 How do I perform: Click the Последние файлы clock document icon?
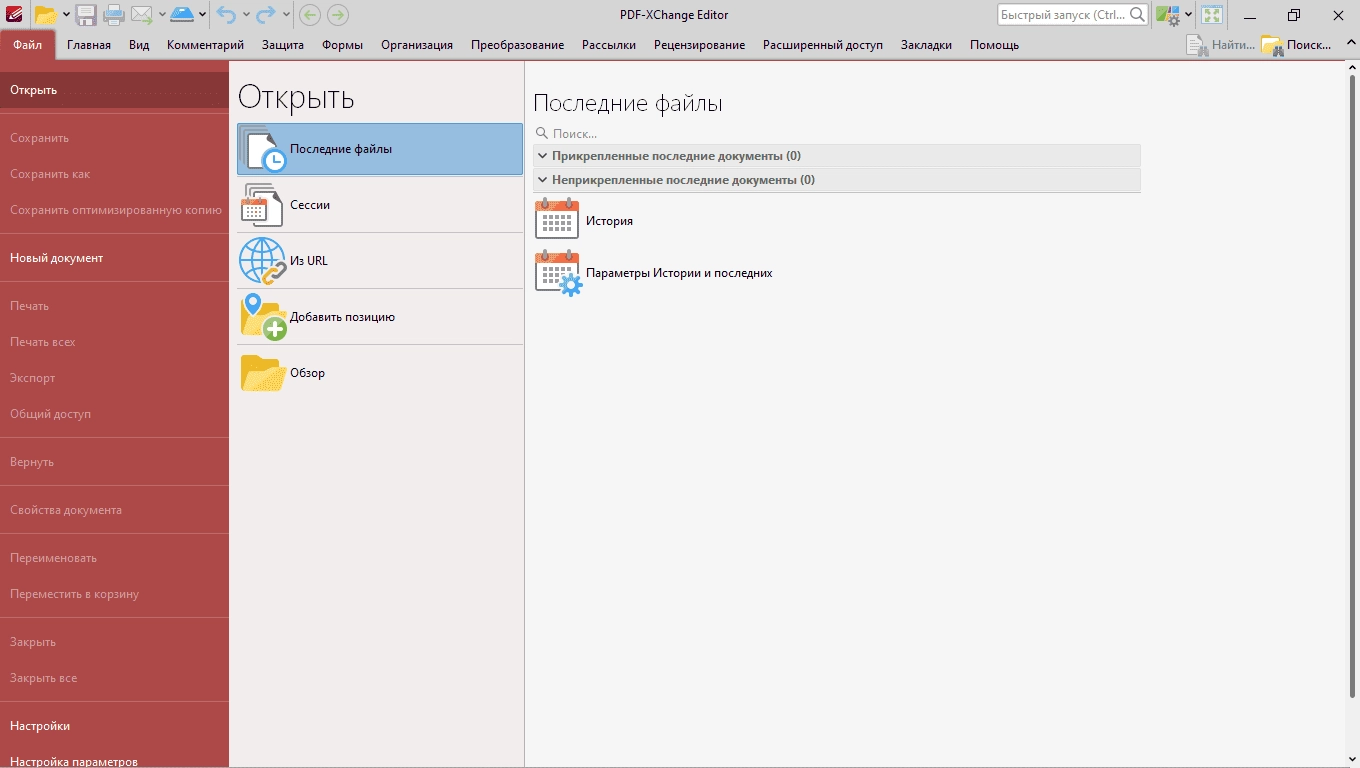click(263, 149)
